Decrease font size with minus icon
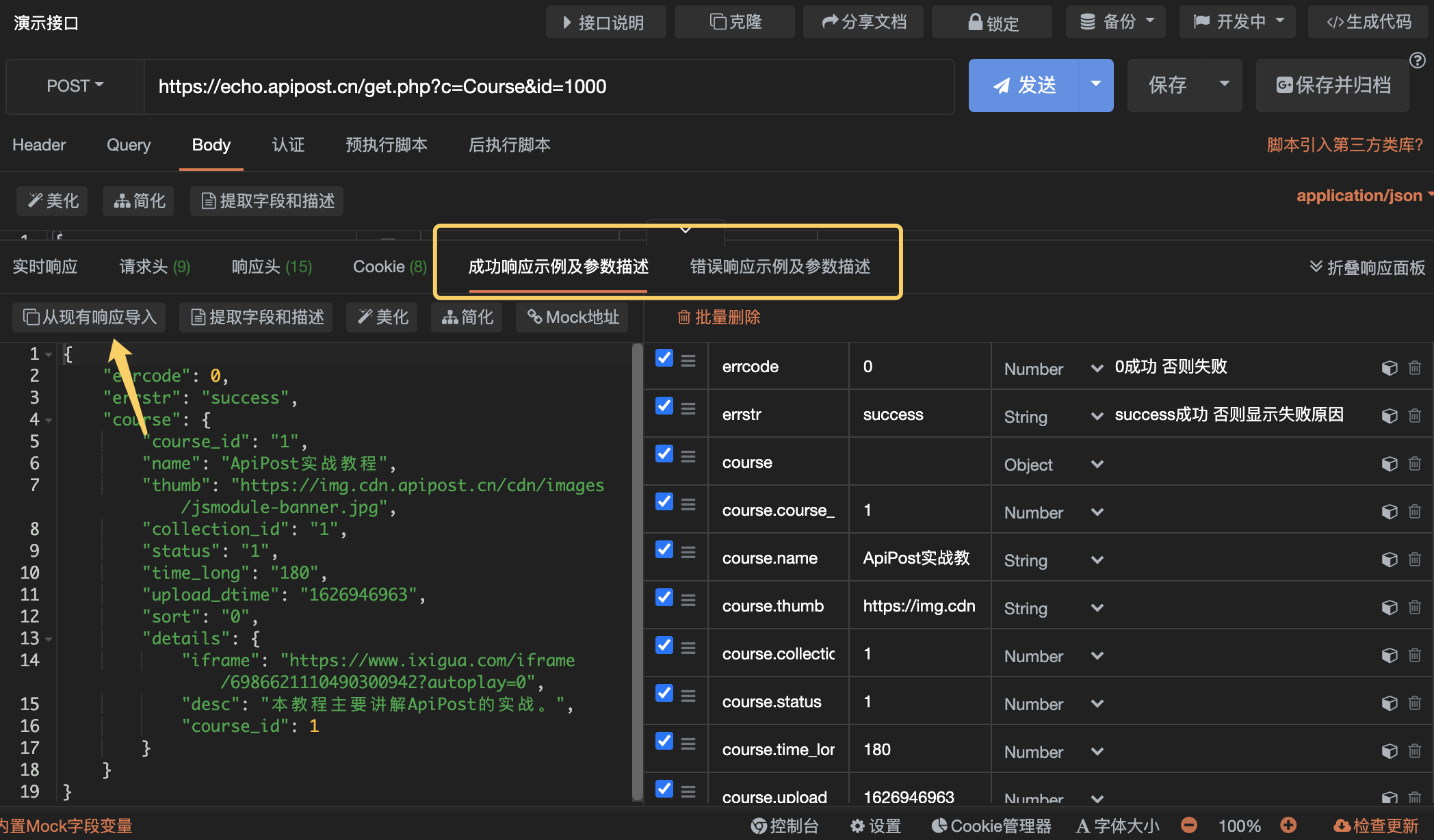Screen dimensions: 1434x840 coord(1189,825)
